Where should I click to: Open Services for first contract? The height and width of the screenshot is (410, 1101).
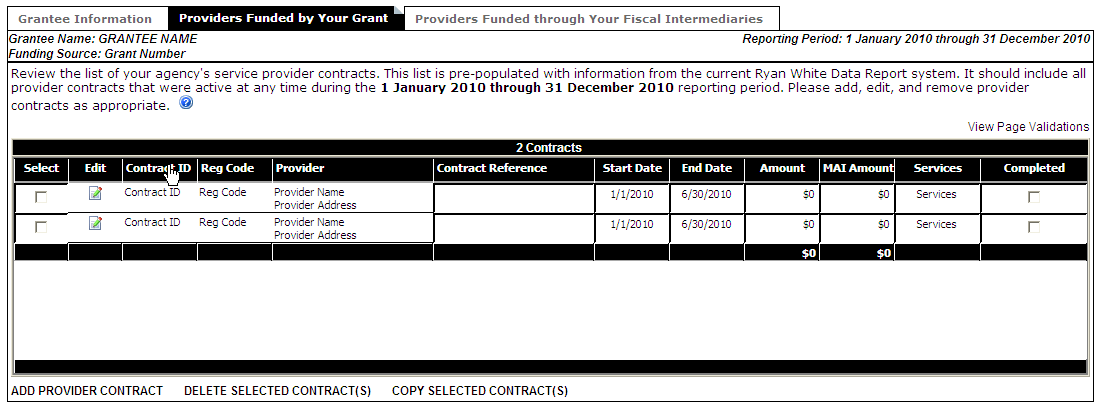(936, 195)
